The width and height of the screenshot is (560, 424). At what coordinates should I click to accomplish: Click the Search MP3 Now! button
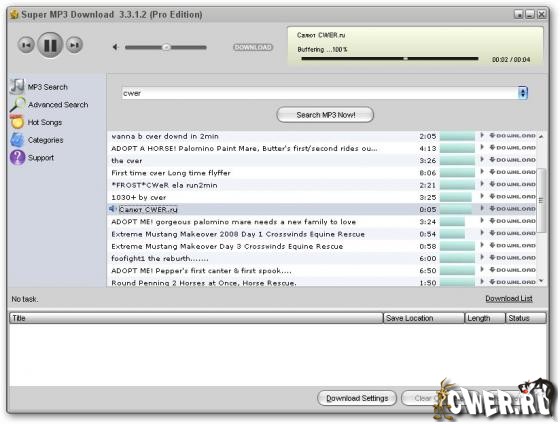325,115
